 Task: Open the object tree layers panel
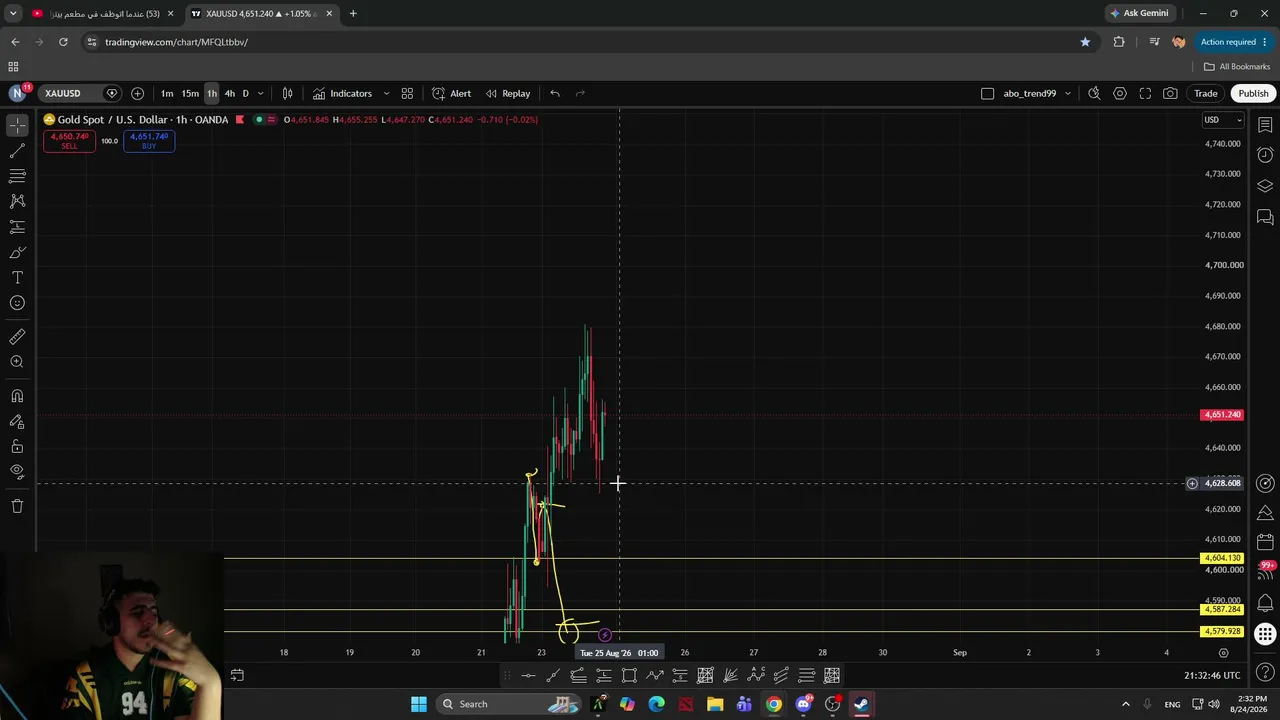pyautogui.click(x=1265, y=186)
